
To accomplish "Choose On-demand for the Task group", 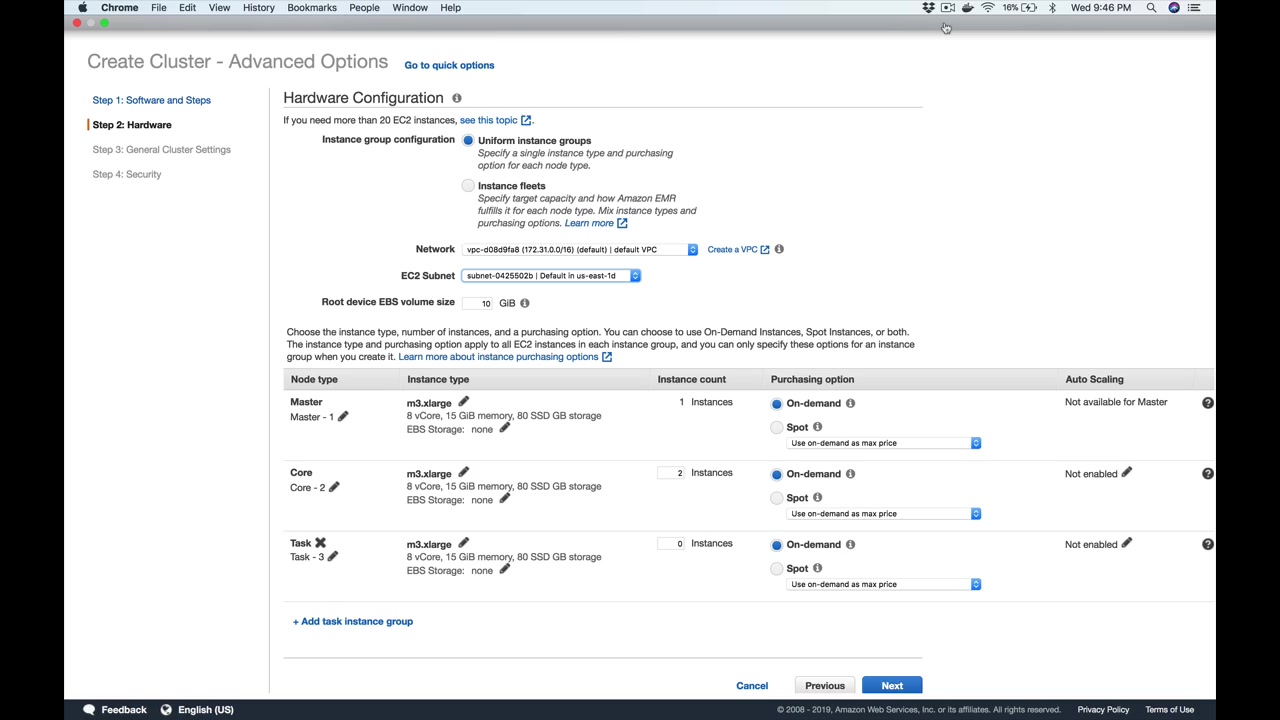I will pos(777,545).
